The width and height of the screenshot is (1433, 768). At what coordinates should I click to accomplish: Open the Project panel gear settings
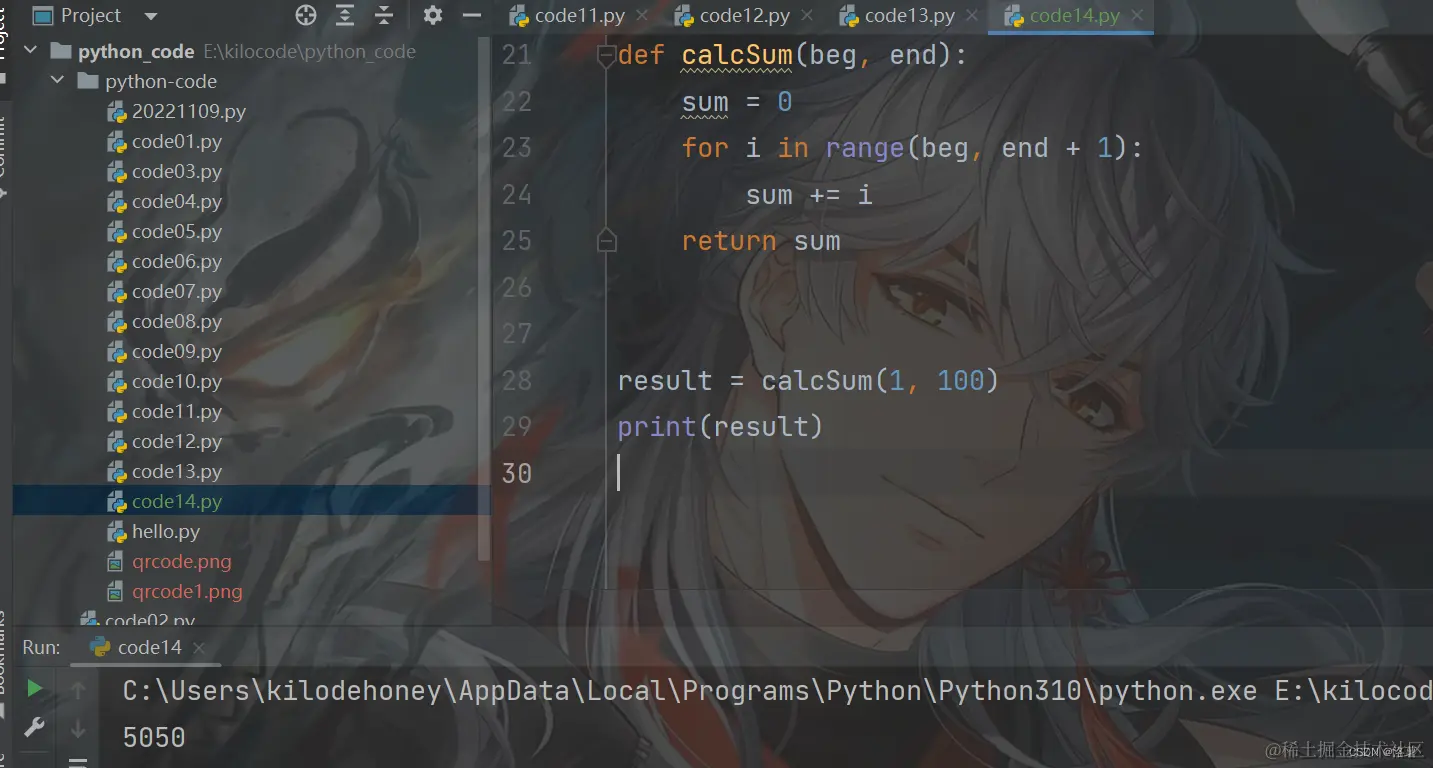pyautogui.click(x=432, y=15)
